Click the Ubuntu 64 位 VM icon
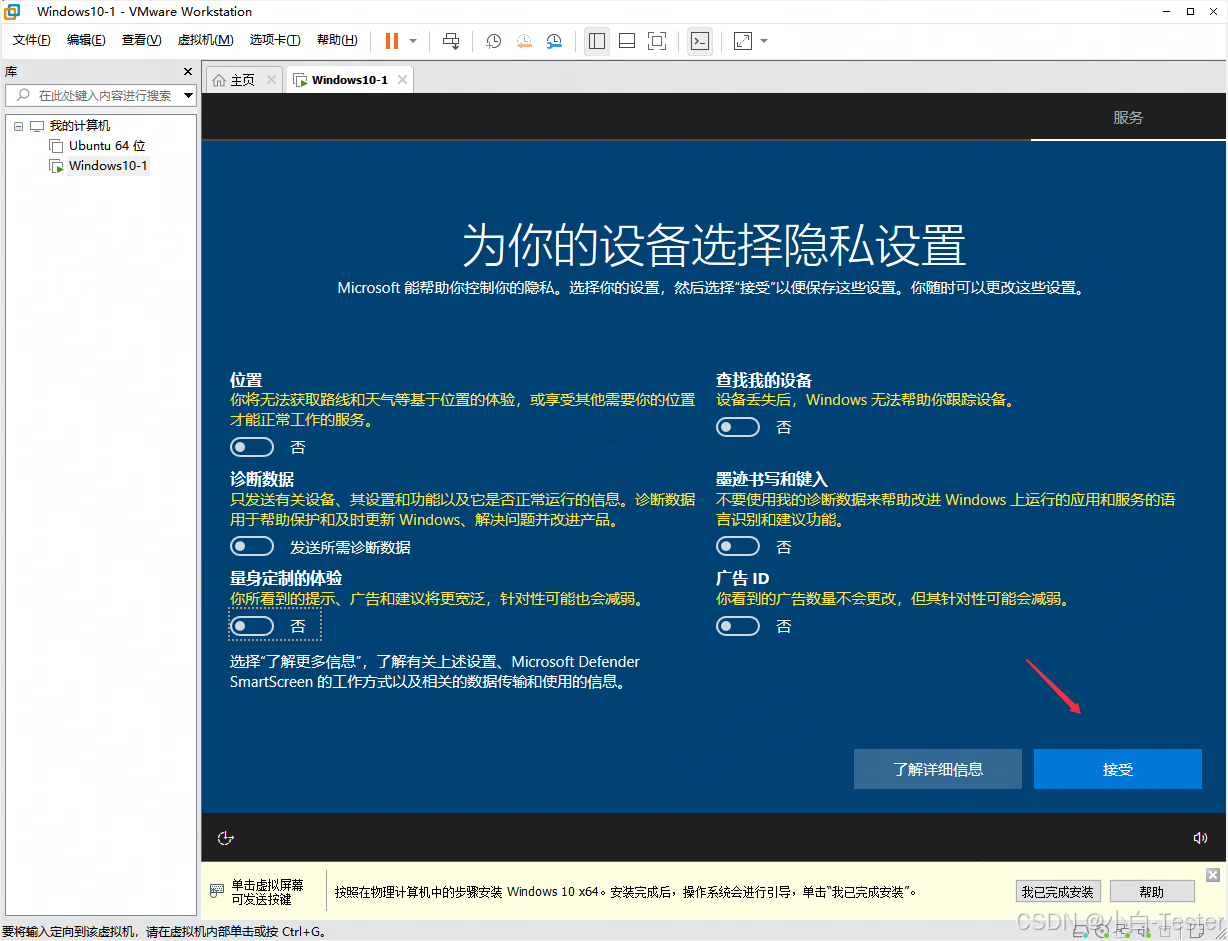The width and height of the screenshot is (1228, 941). click(57, 146)
